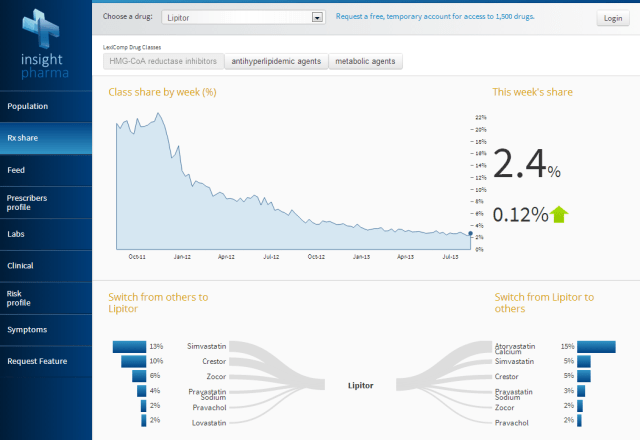This screenshot has height=440, width=640.
Task: Click the Lipitor drug selection field
Action: [243, 17]
